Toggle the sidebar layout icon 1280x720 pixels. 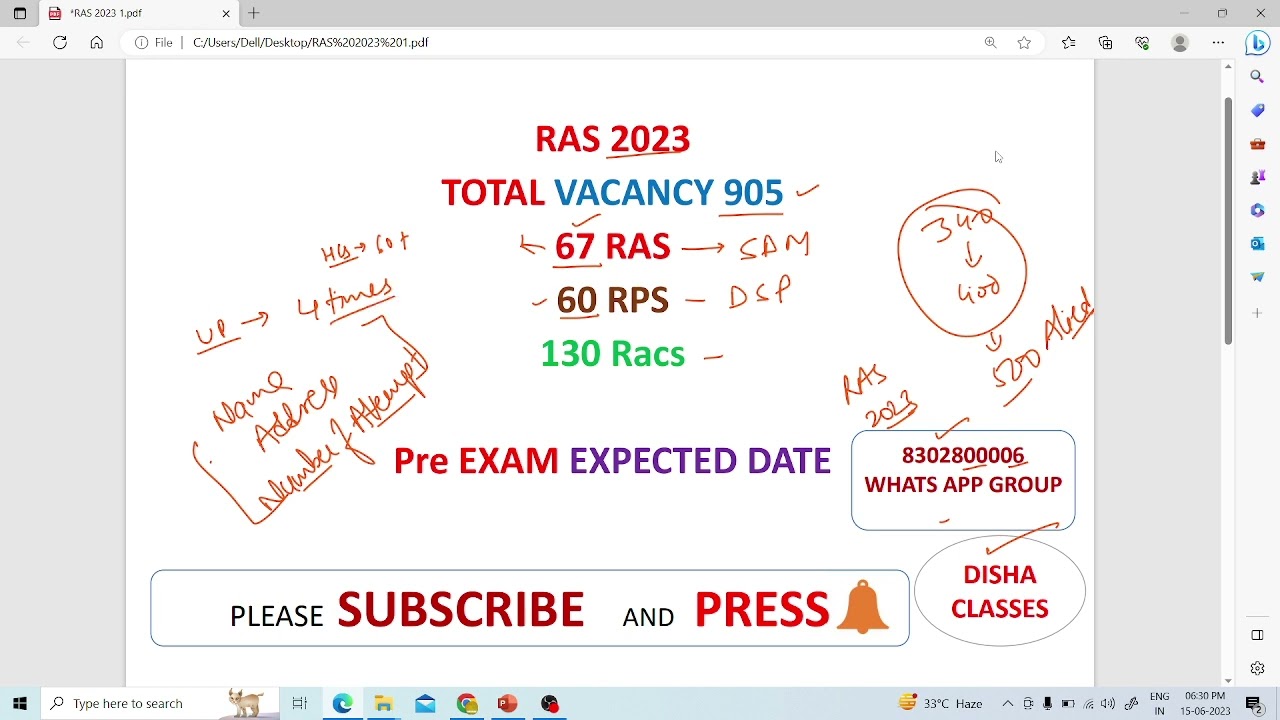coord(1257,635)
